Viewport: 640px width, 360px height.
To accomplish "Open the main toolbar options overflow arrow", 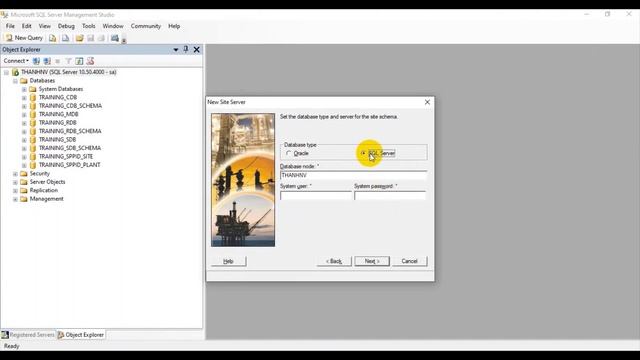I will coord(124,40).
